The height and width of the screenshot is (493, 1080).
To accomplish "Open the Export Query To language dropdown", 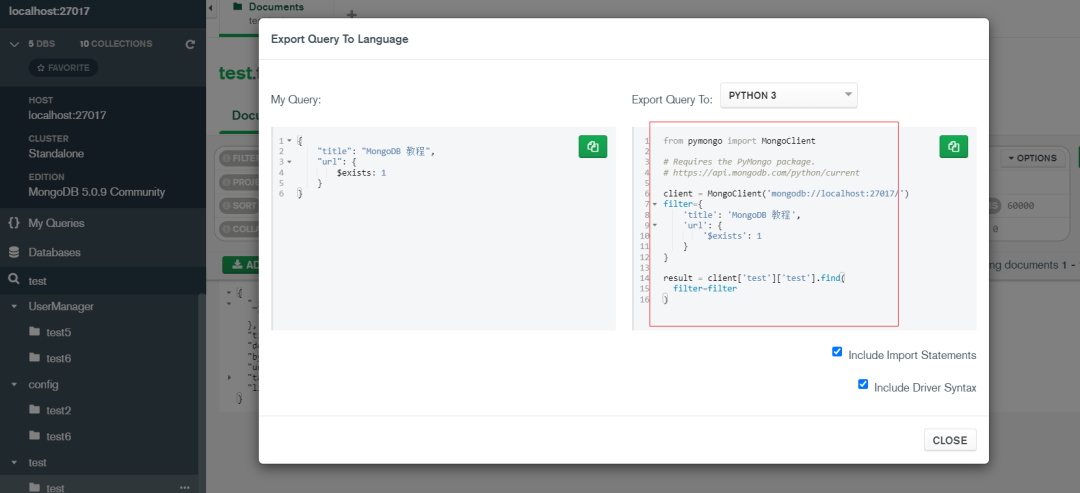I will pyautogui.click(x=788, y=96).
